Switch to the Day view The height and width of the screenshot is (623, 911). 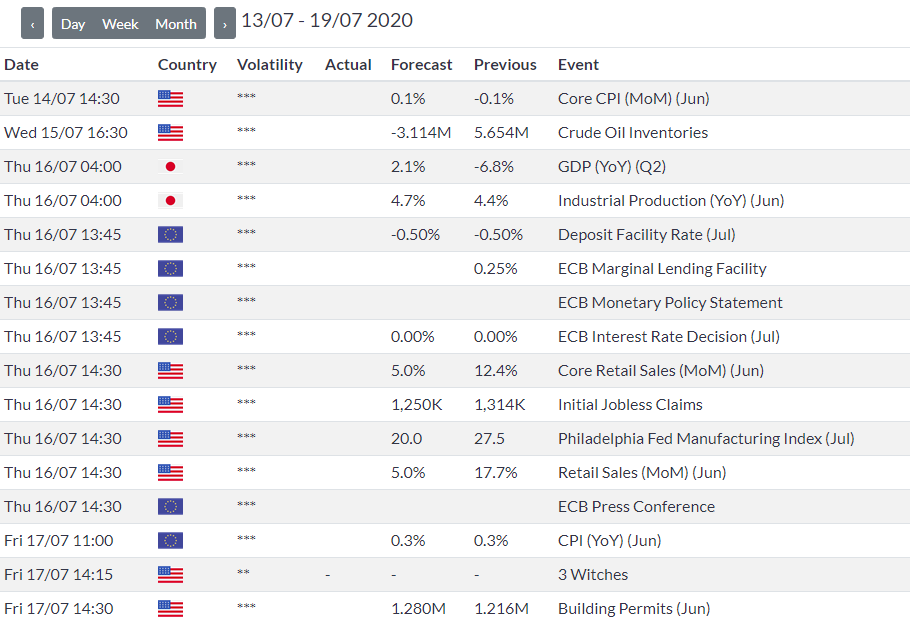point(73,23)
